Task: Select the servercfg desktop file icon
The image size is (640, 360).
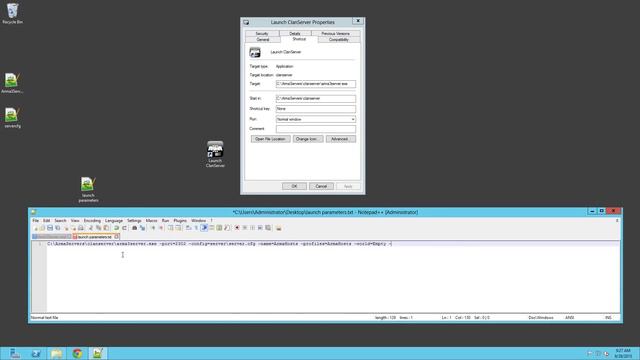Action: click(12, 118)
